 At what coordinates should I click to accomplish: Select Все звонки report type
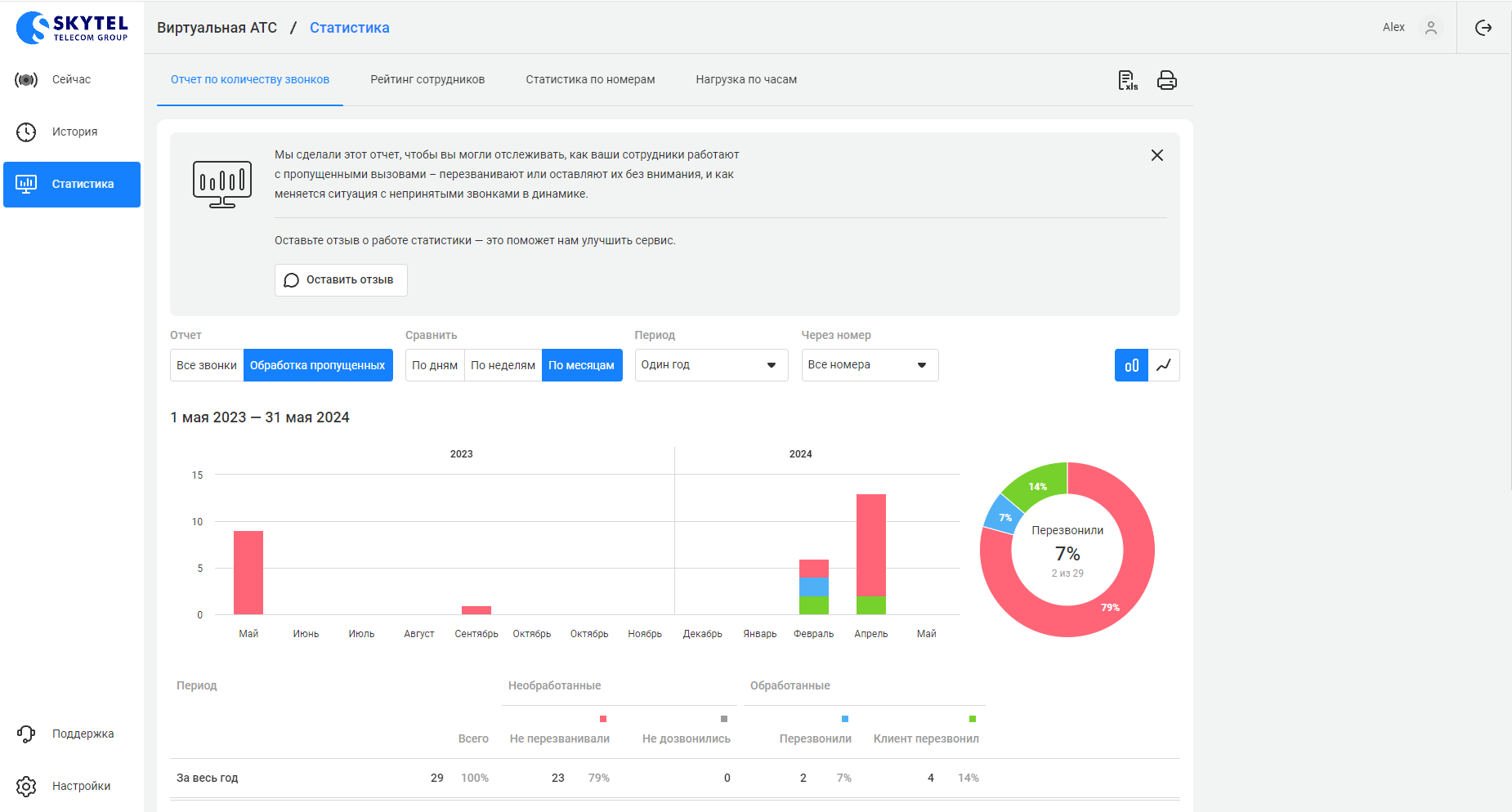click(207, 365)
